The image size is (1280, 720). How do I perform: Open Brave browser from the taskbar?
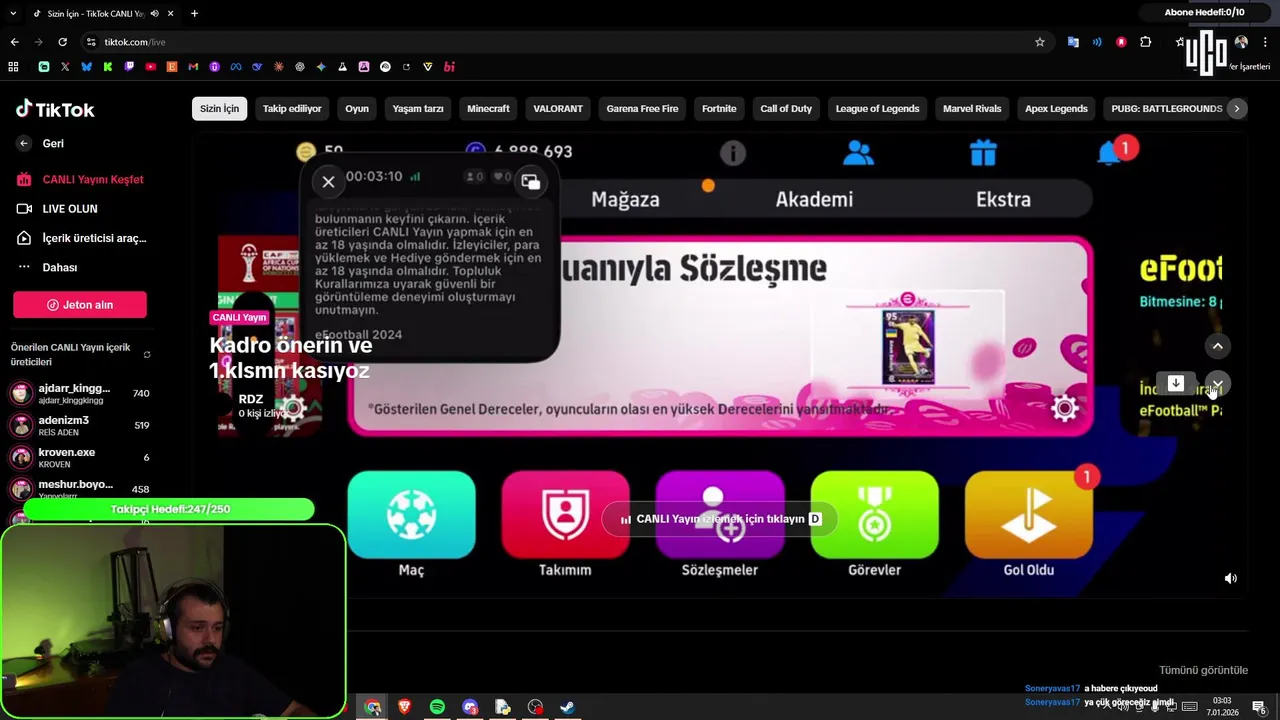point(405,707)
